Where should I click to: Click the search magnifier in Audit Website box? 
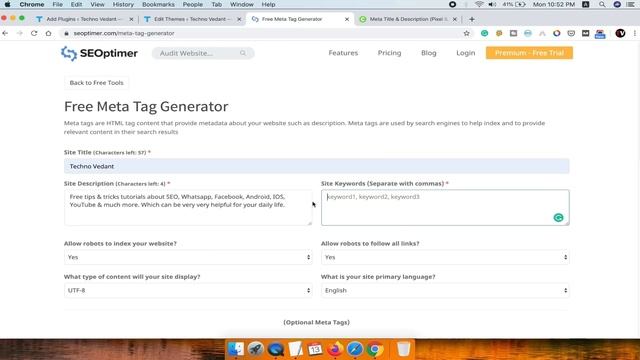point(243,53)
